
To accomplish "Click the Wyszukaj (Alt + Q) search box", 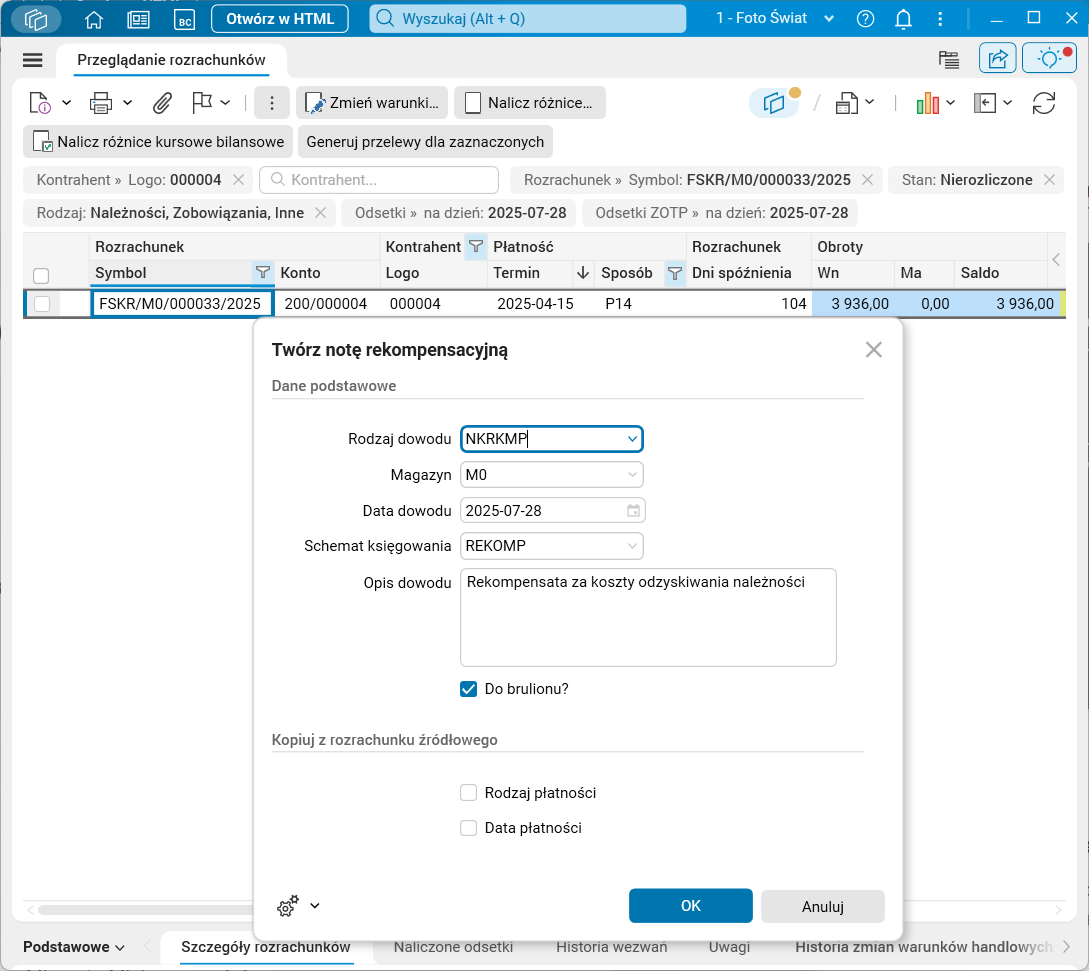I will coord(528,19).
